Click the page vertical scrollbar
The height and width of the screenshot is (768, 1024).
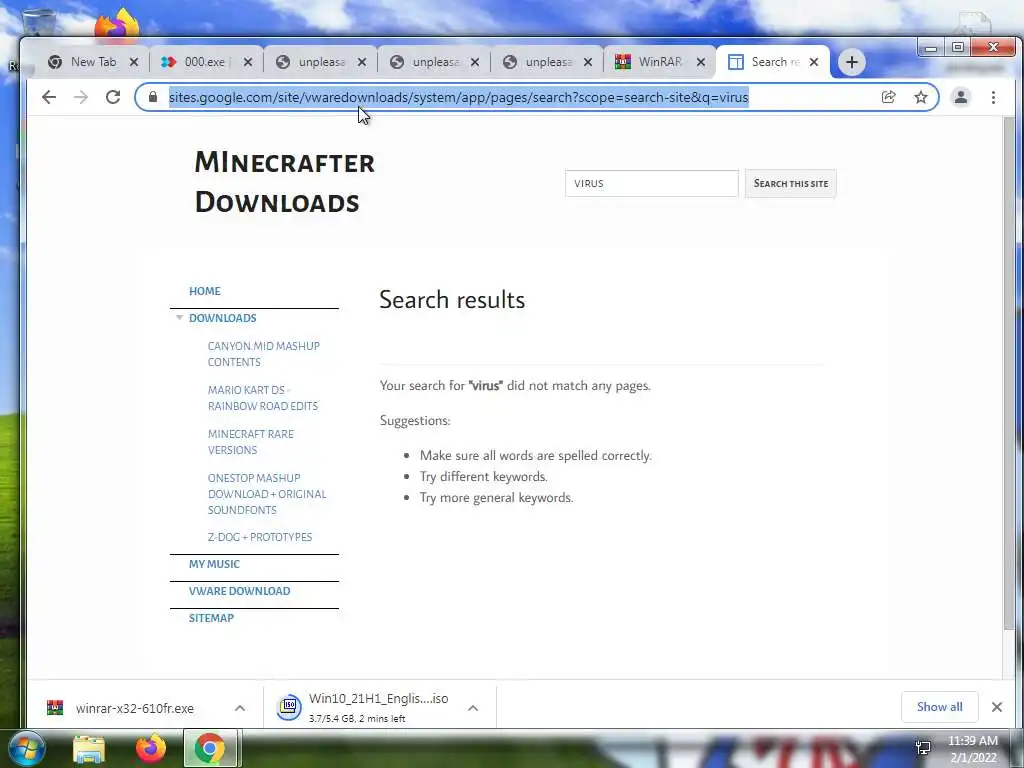(x=1009, y=374)
